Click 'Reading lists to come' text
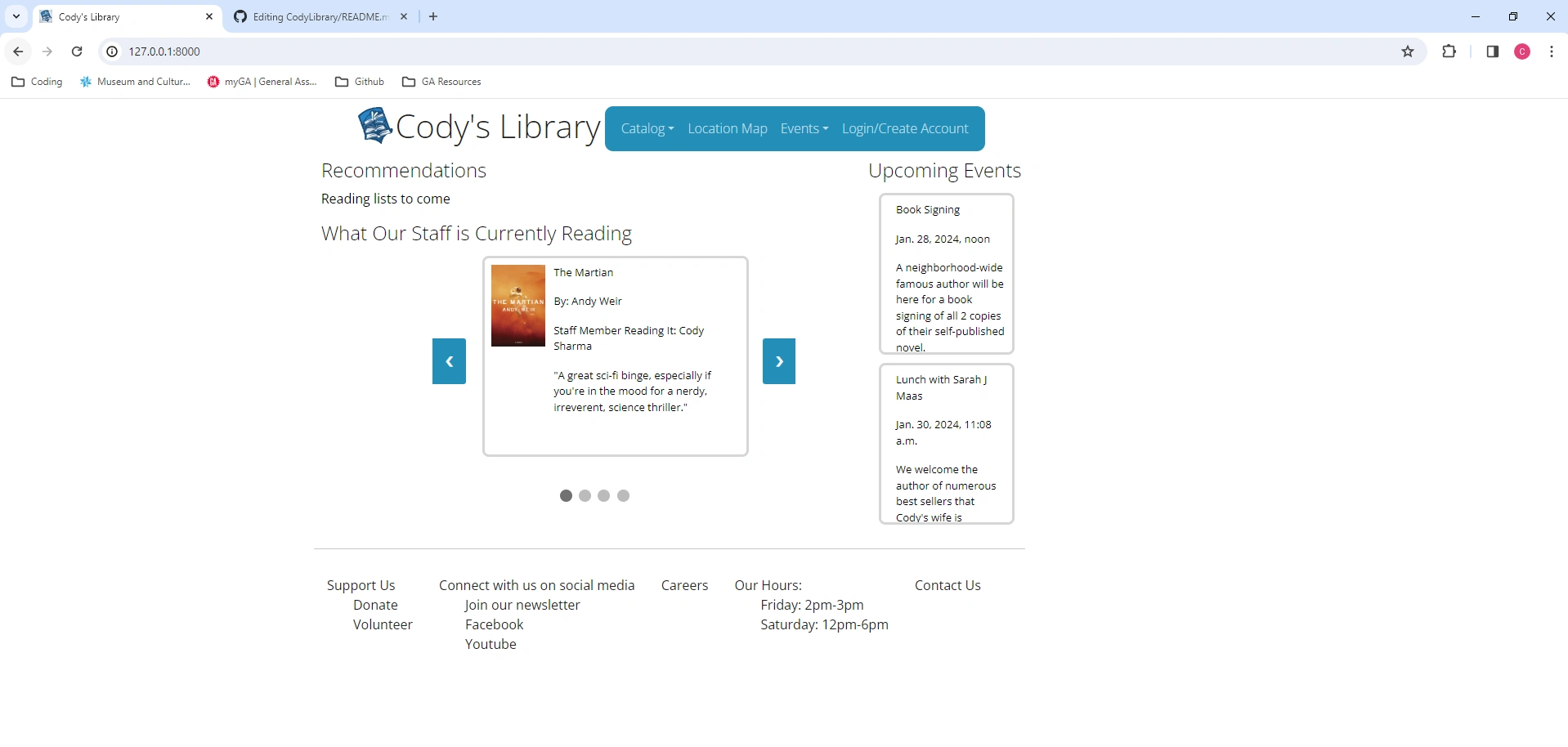 point(386,199)
